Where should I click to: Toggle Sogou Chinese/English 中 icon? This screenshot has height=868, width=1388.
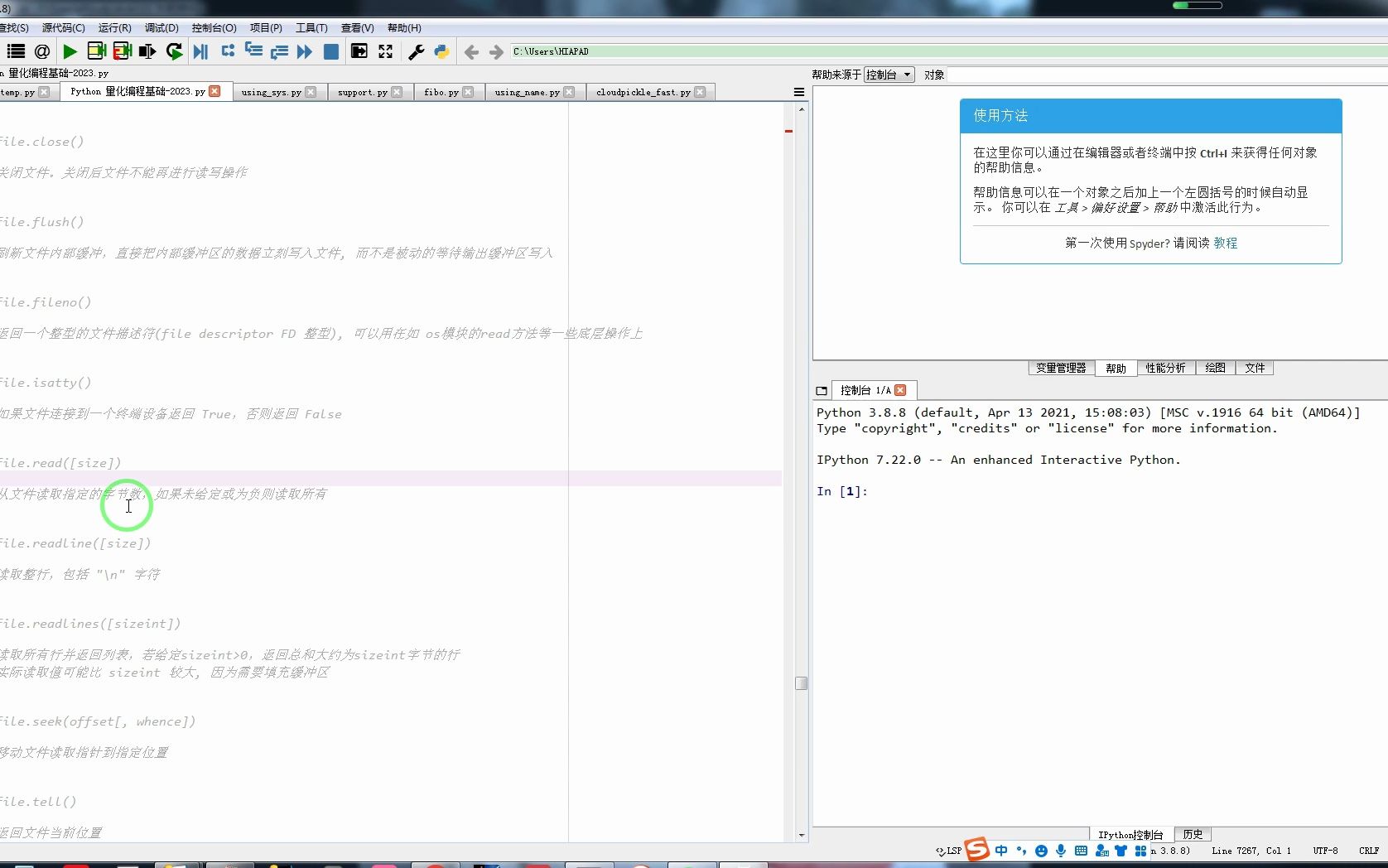click(x=1001, y=851)
